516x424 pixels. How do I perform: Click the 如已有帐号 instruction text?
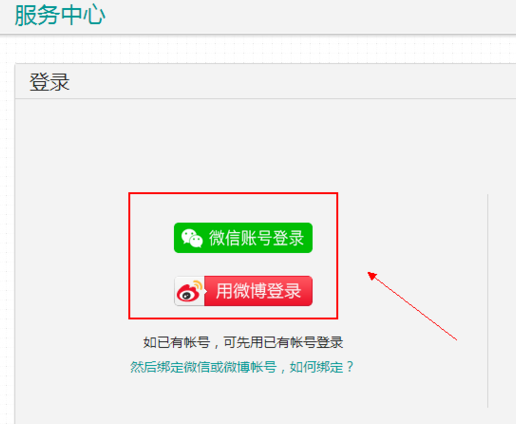pos(177,342)
